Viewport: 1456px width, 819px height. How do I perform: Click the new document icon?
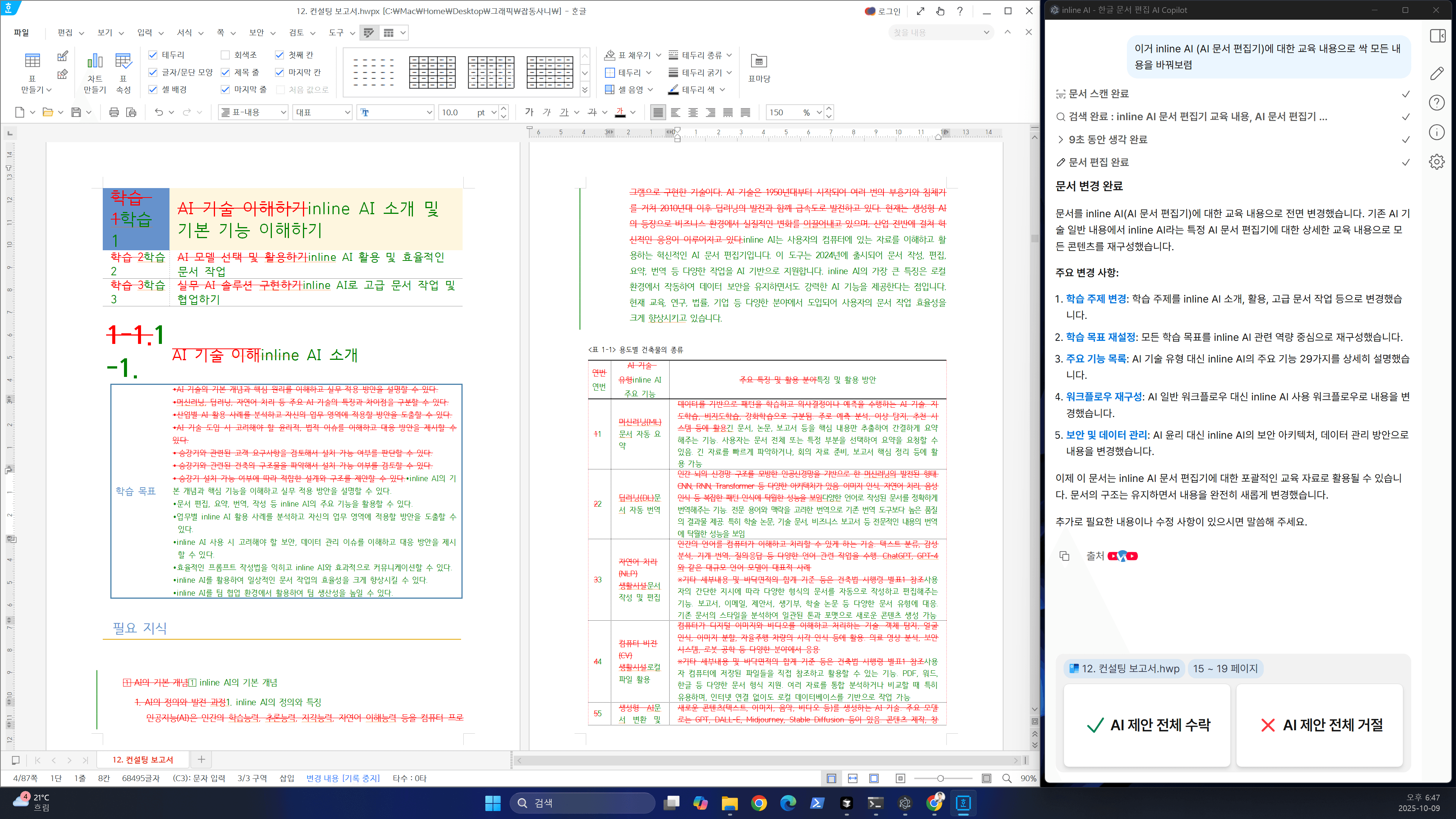[20, 113]
